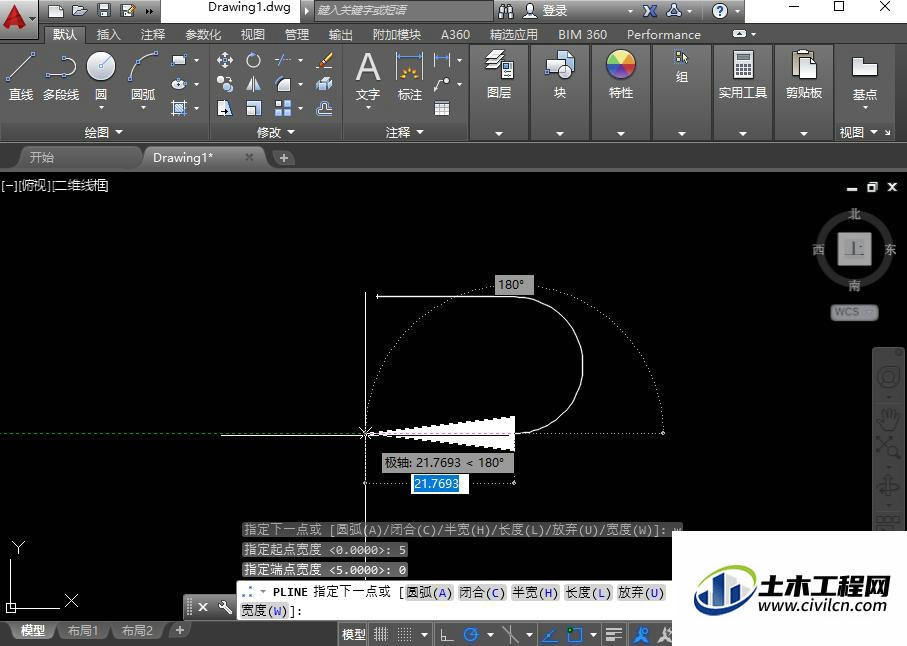Expand the 绘图 panel dropdown
Screen dimensions: 907x646
[104, 132]
